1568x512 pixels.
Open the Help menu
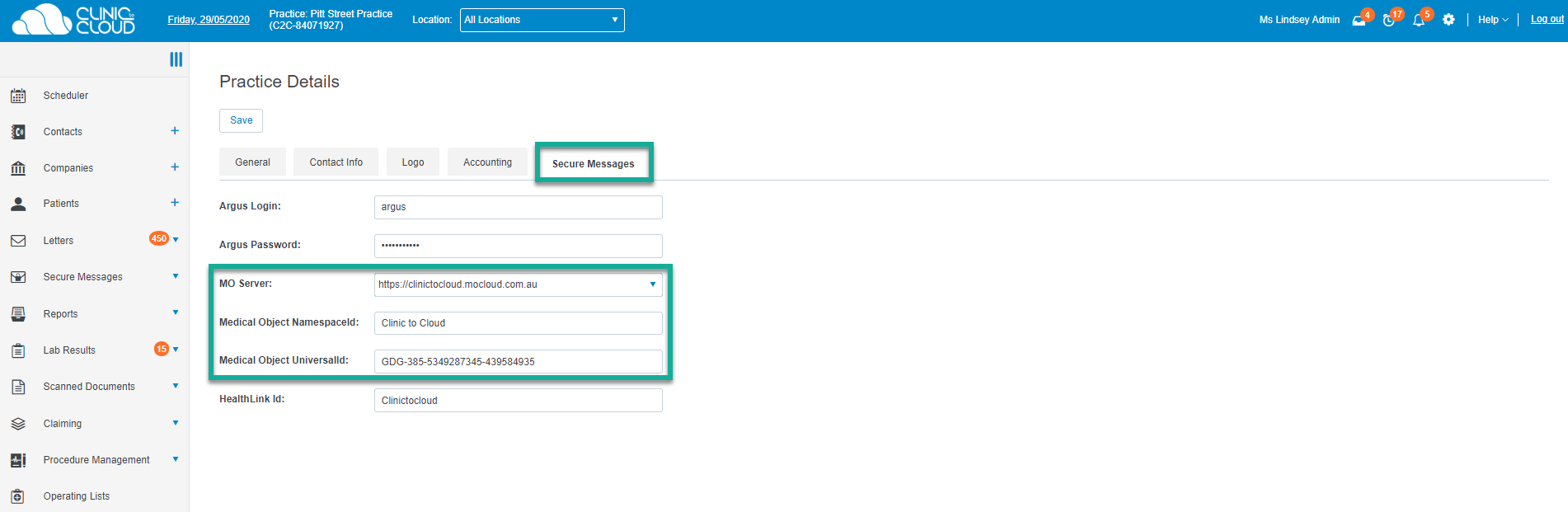[1493, 20]
